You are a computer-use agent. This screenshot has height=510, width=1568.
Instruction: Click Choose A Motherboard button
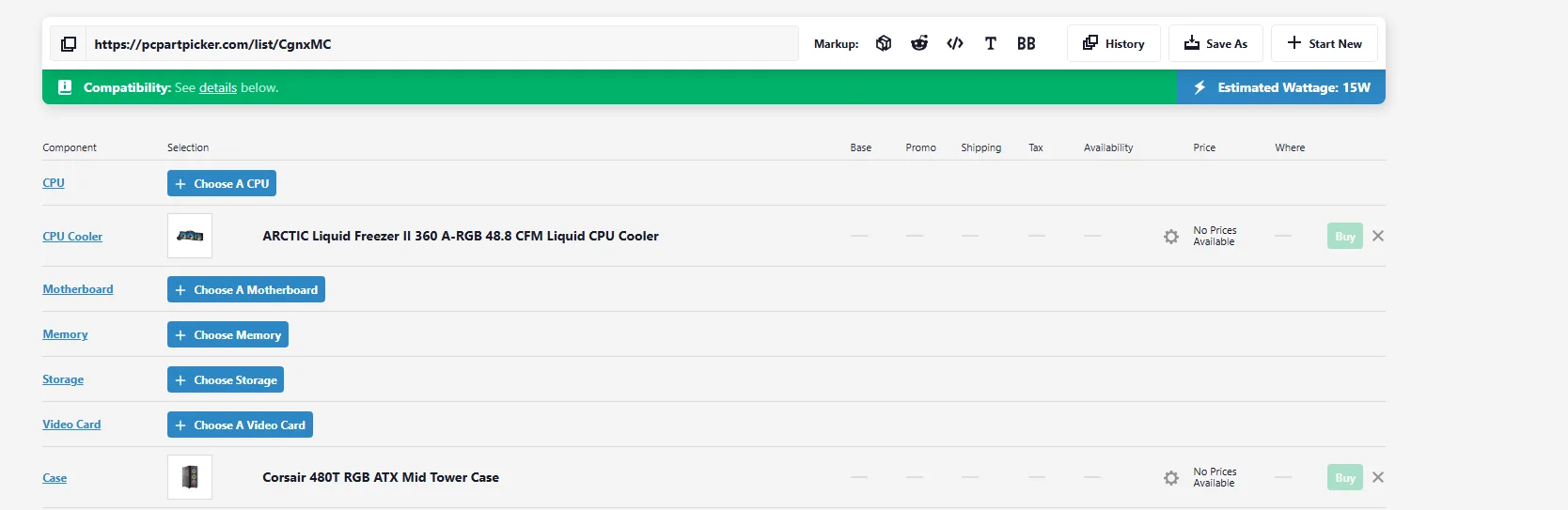tap(246, 290)
